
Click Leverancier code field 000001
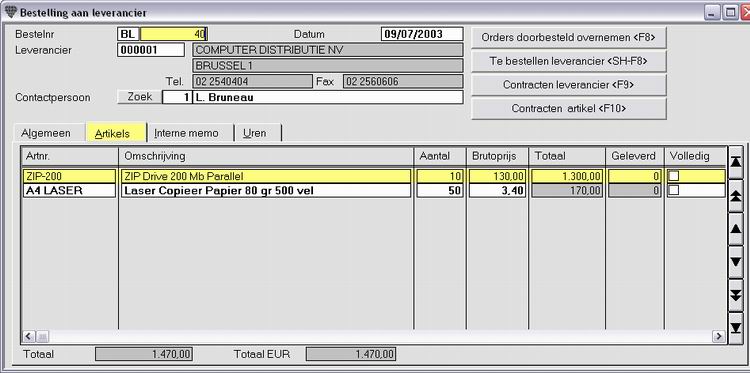pos(151,50)
